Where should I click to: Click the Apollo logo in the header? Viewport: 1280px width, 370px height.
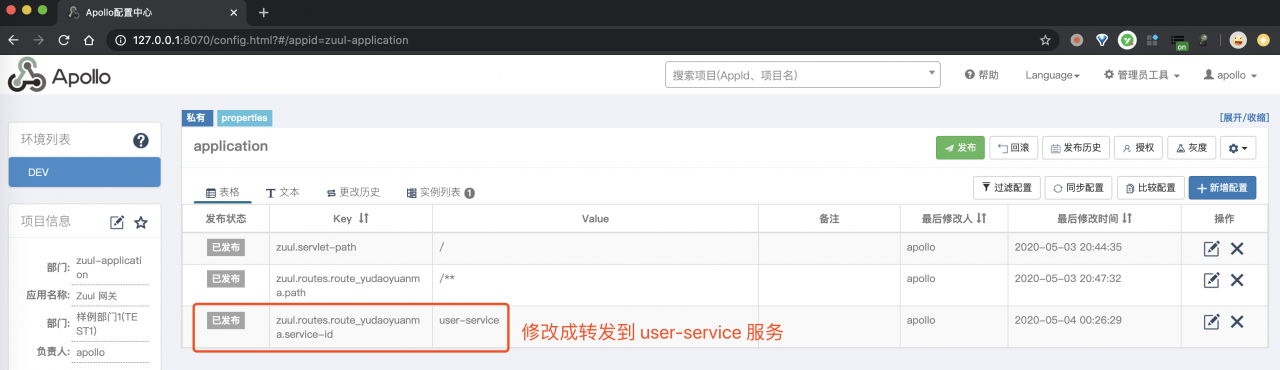(60, 76)
